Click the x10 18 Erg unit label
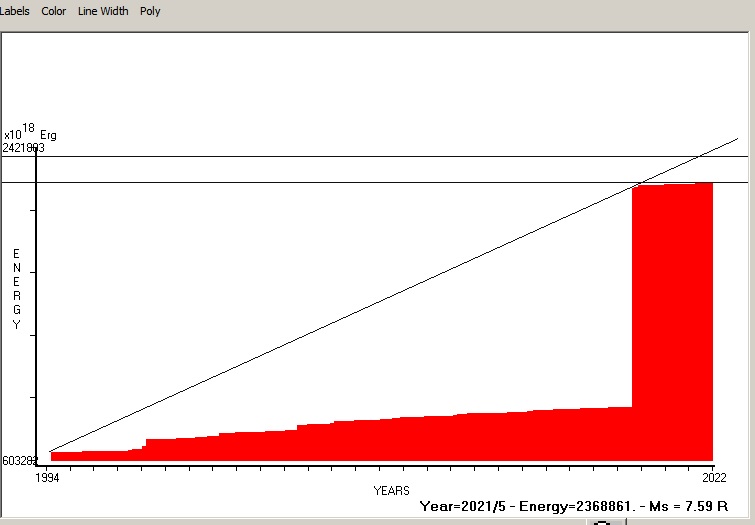The width and height of the screenshot is (755, 525). (x=30, y=133)
